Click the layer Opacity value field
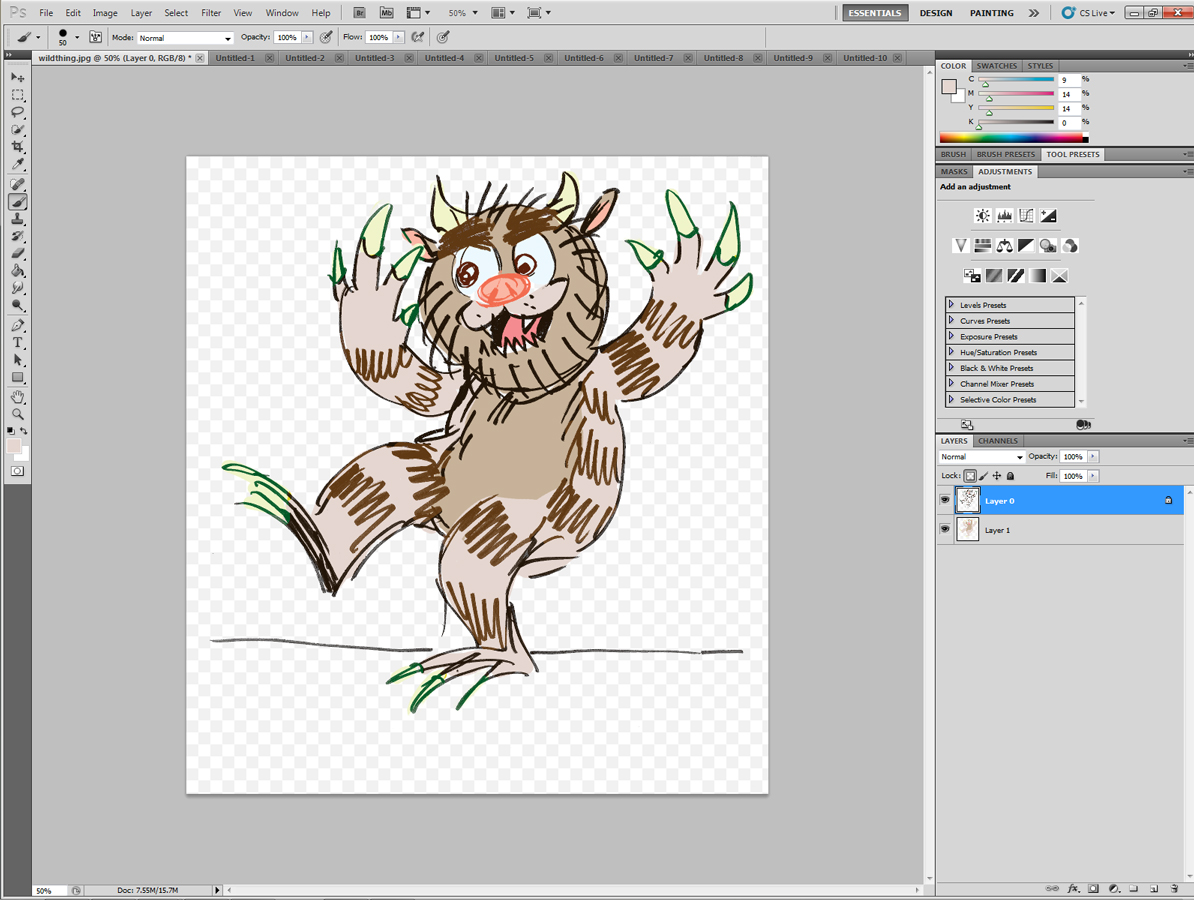Screen dimensions: 1194x900 click(x=1073, y=457)
